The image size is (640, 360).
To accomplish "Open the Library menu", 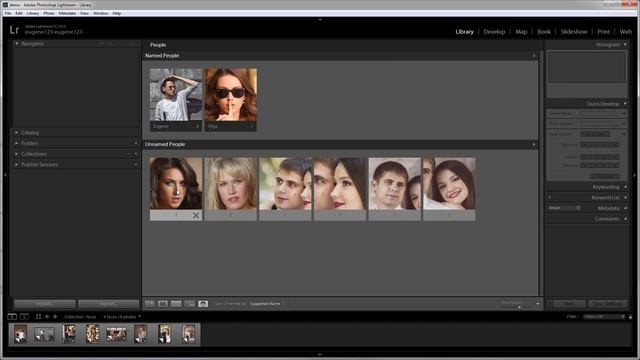I will tap(33, 13).
